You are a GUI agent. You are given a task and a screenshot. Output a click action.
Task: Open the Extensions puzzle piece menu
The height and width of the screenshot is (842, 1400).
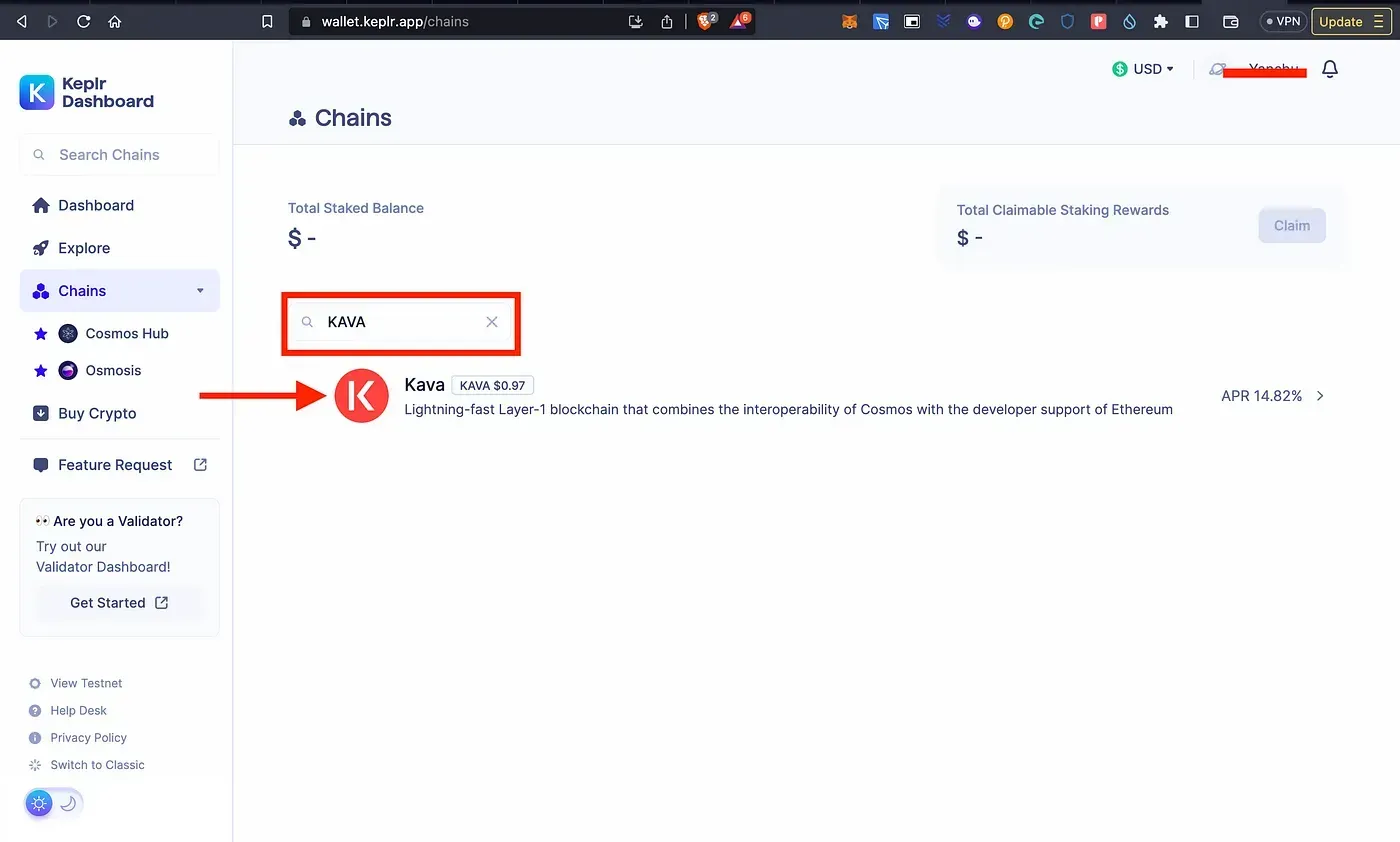click(1160, 21)
